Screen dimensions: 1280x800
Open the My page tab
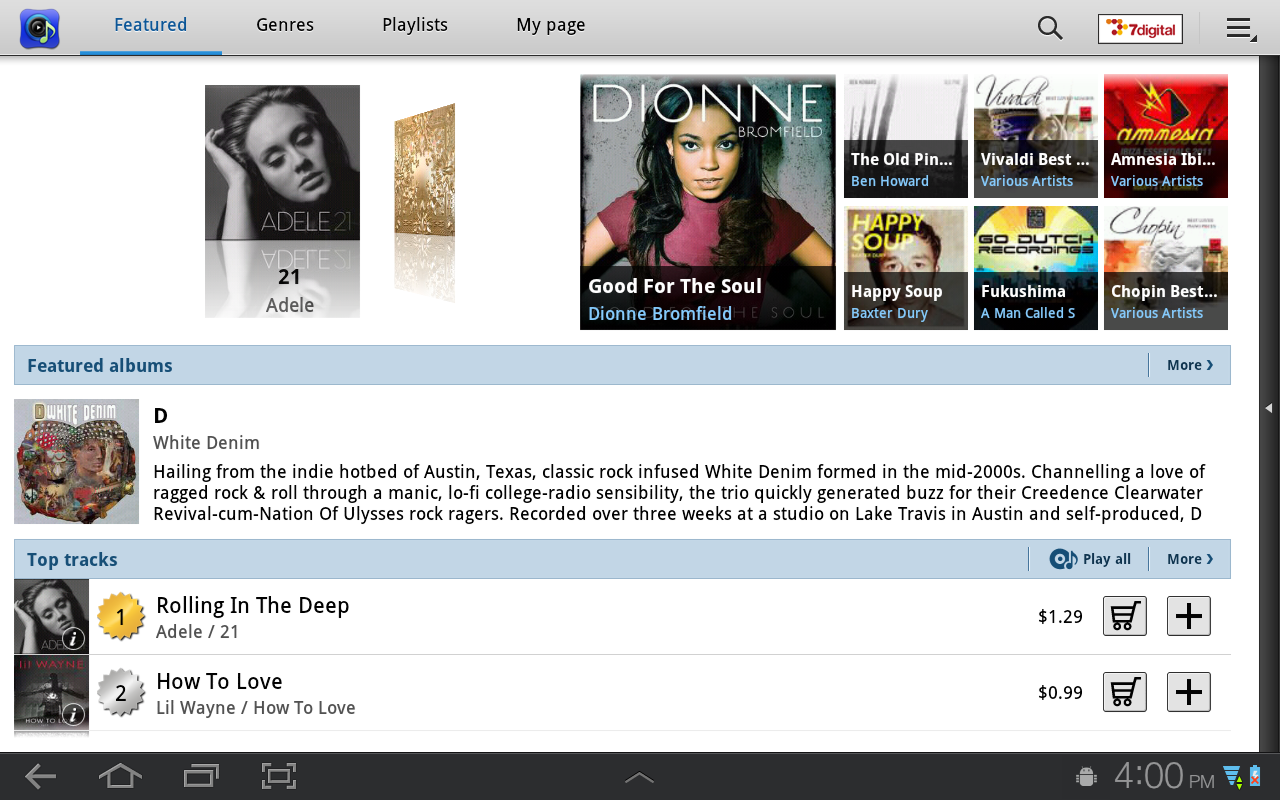point(551,25)
